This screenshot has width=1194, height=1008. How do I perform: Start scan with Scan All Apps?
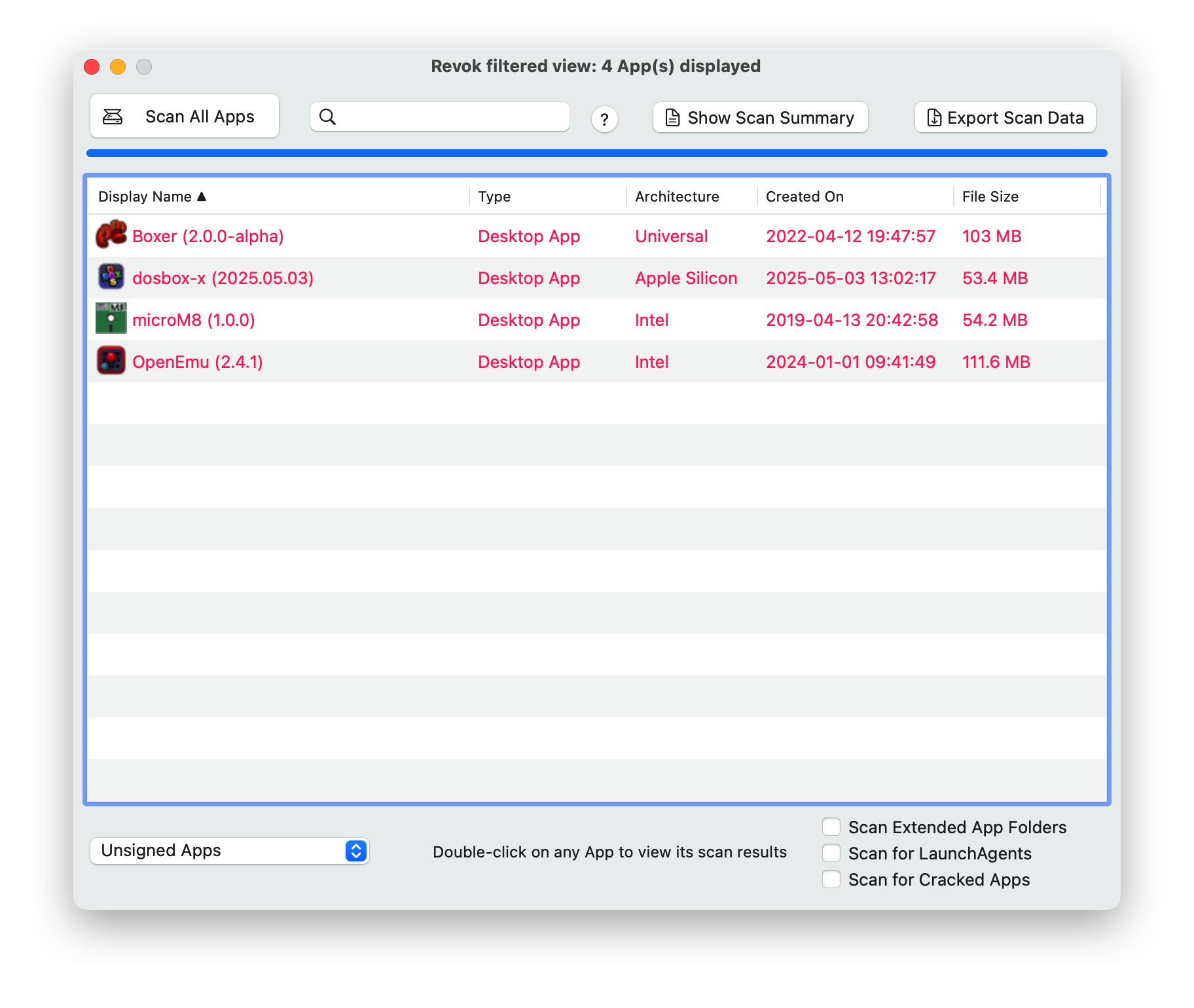point(185,116)
